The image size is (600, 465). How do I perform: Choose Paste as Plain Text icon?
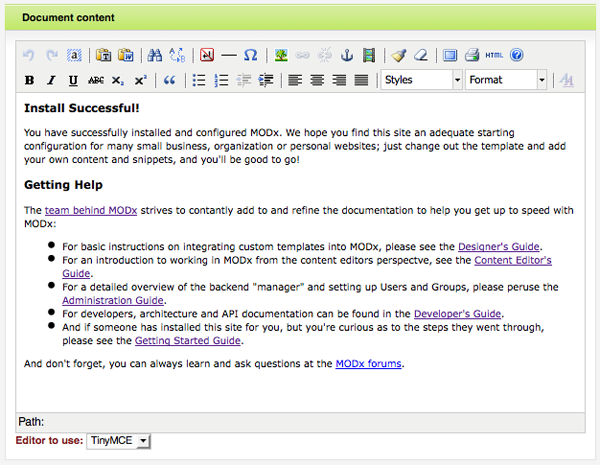coord(103,55)
